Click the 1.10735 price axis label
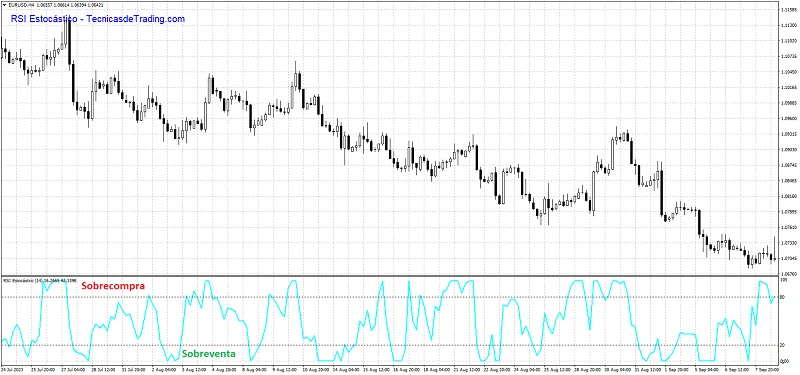The image size is (800, 375). [x=788, y=56]
